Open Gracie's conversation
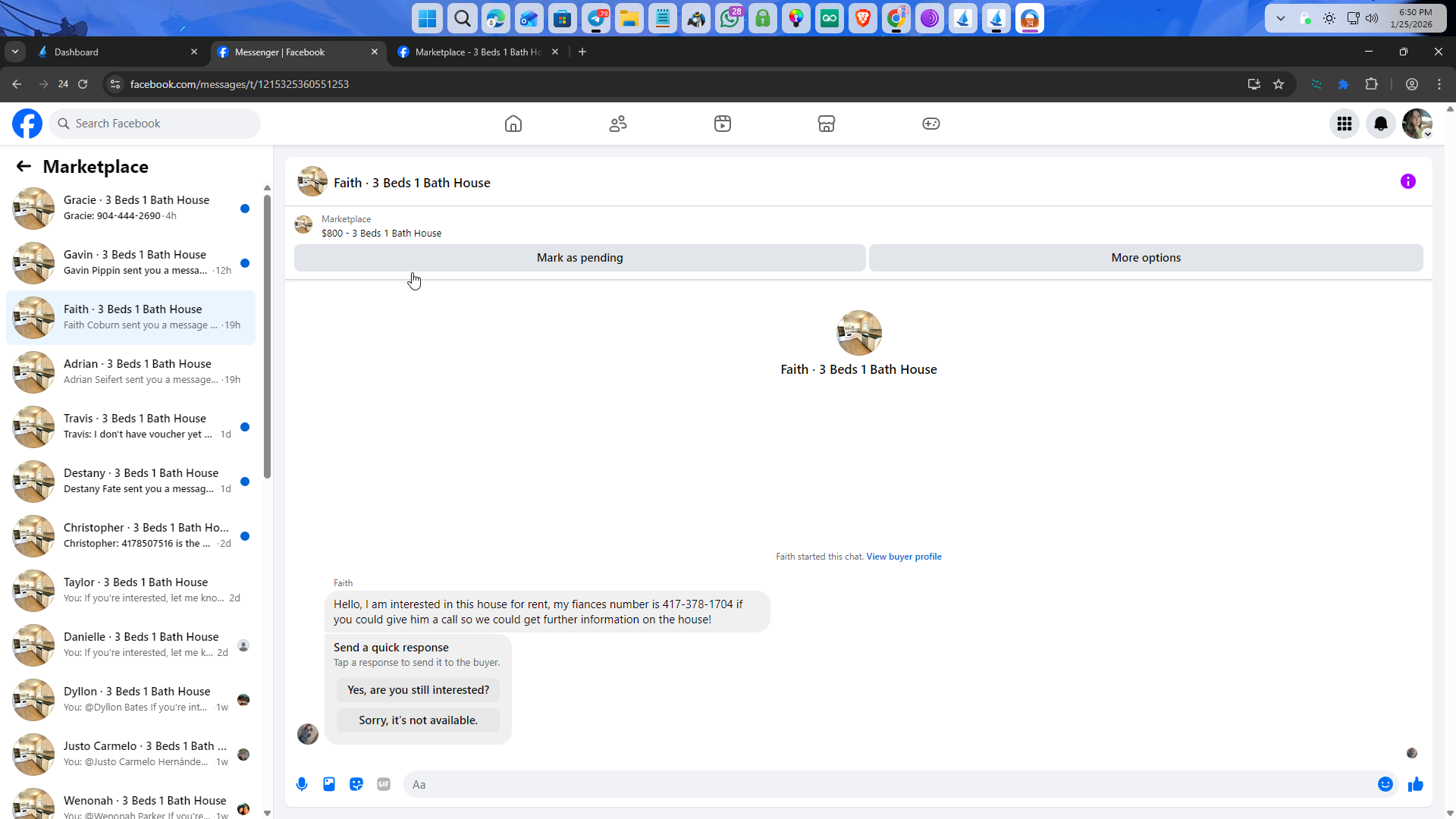The height and width of the screenshot is (819, 1456). pos(130,209)
